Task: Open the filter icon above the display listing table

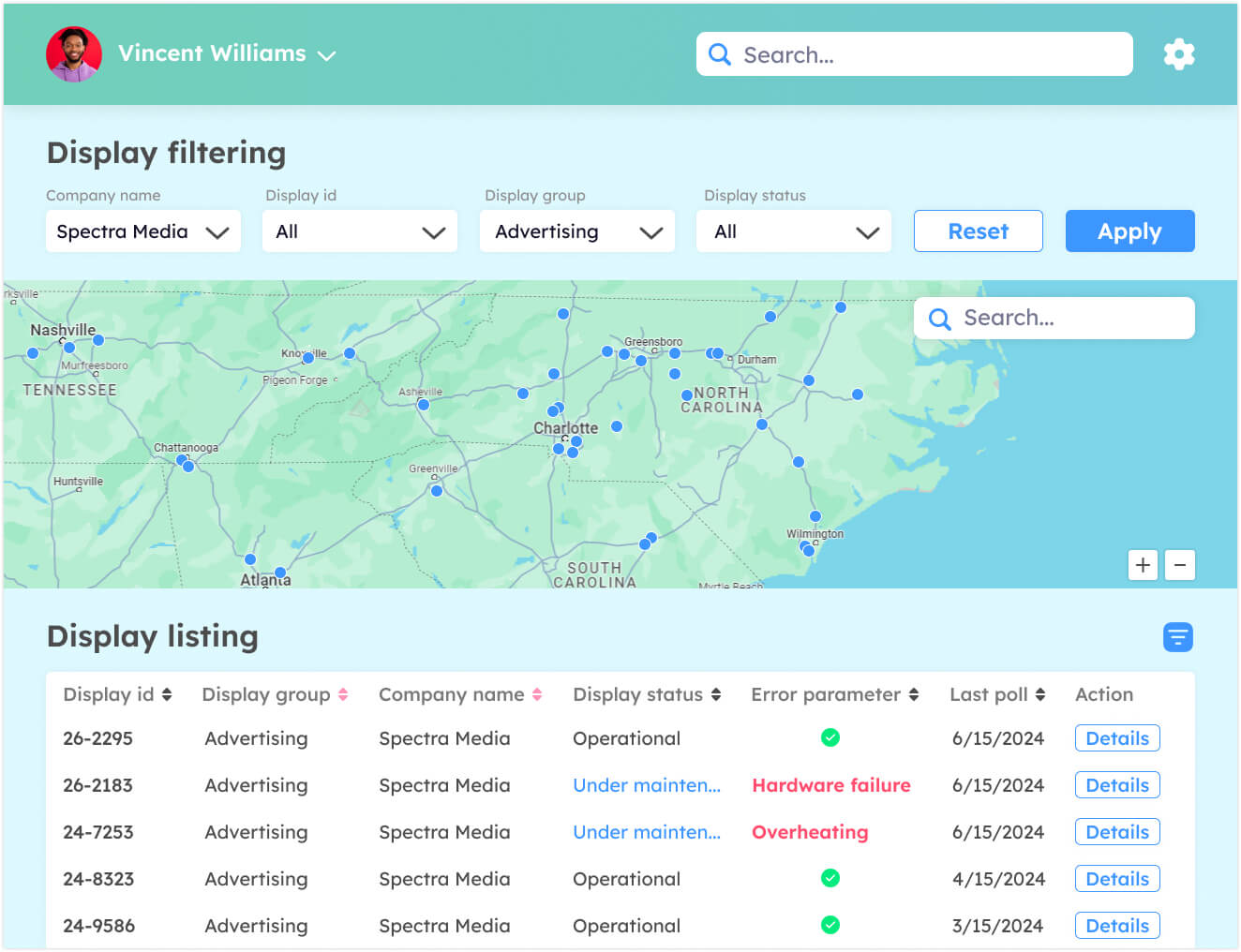Action: click(x=1178, y=637)
